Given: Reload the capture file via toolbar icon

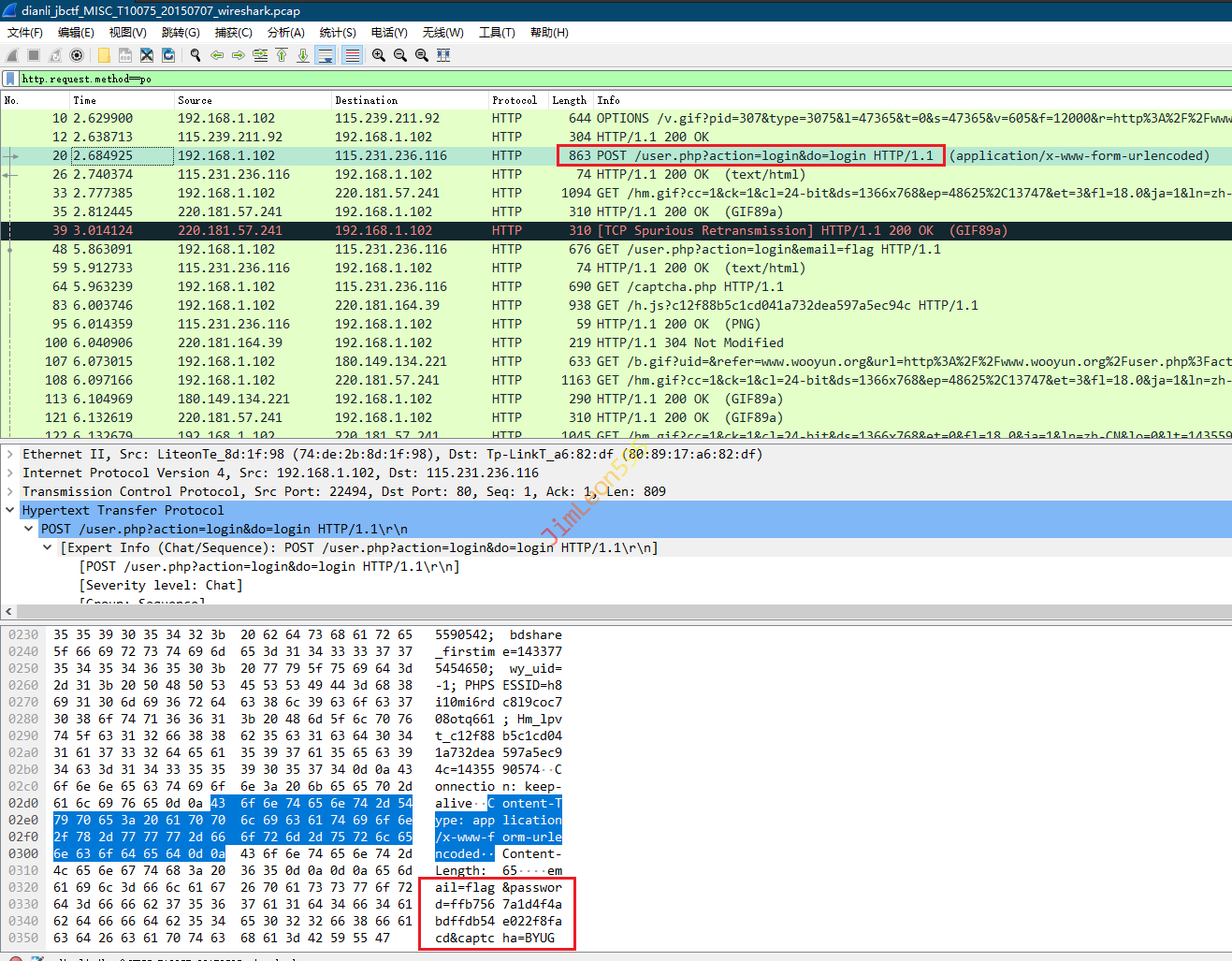Looking at the screenshot, I should click(x=168, y=55).
